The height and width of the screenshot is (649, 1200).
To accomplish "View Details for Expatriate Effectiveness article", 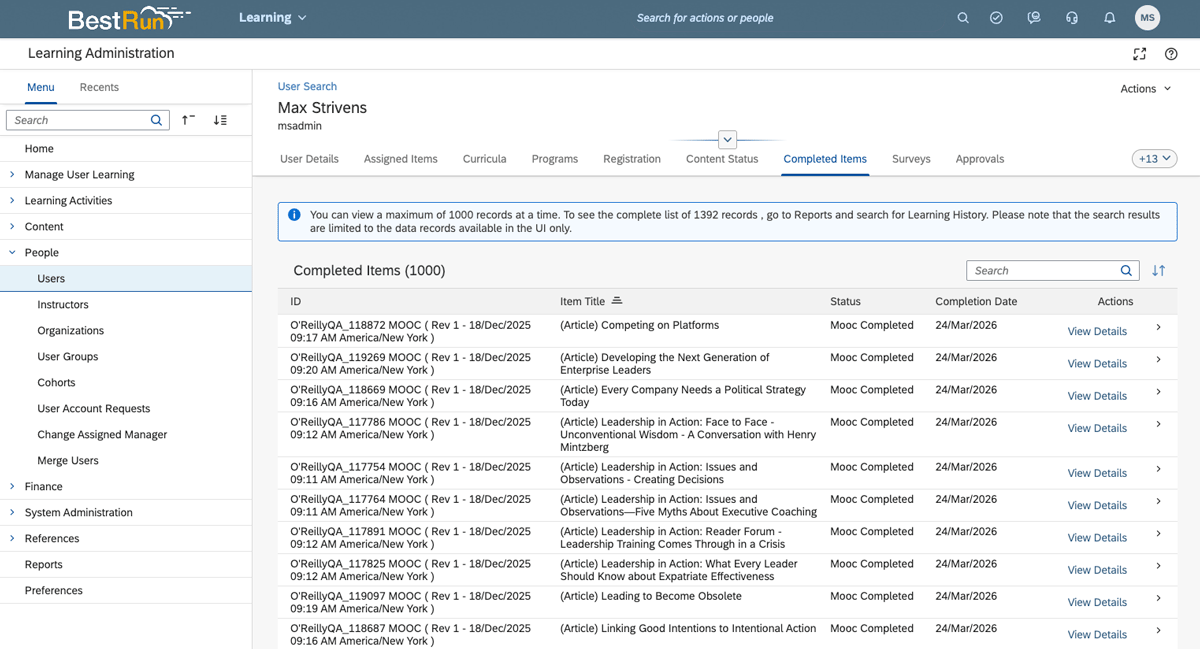I will [1097, 570].
